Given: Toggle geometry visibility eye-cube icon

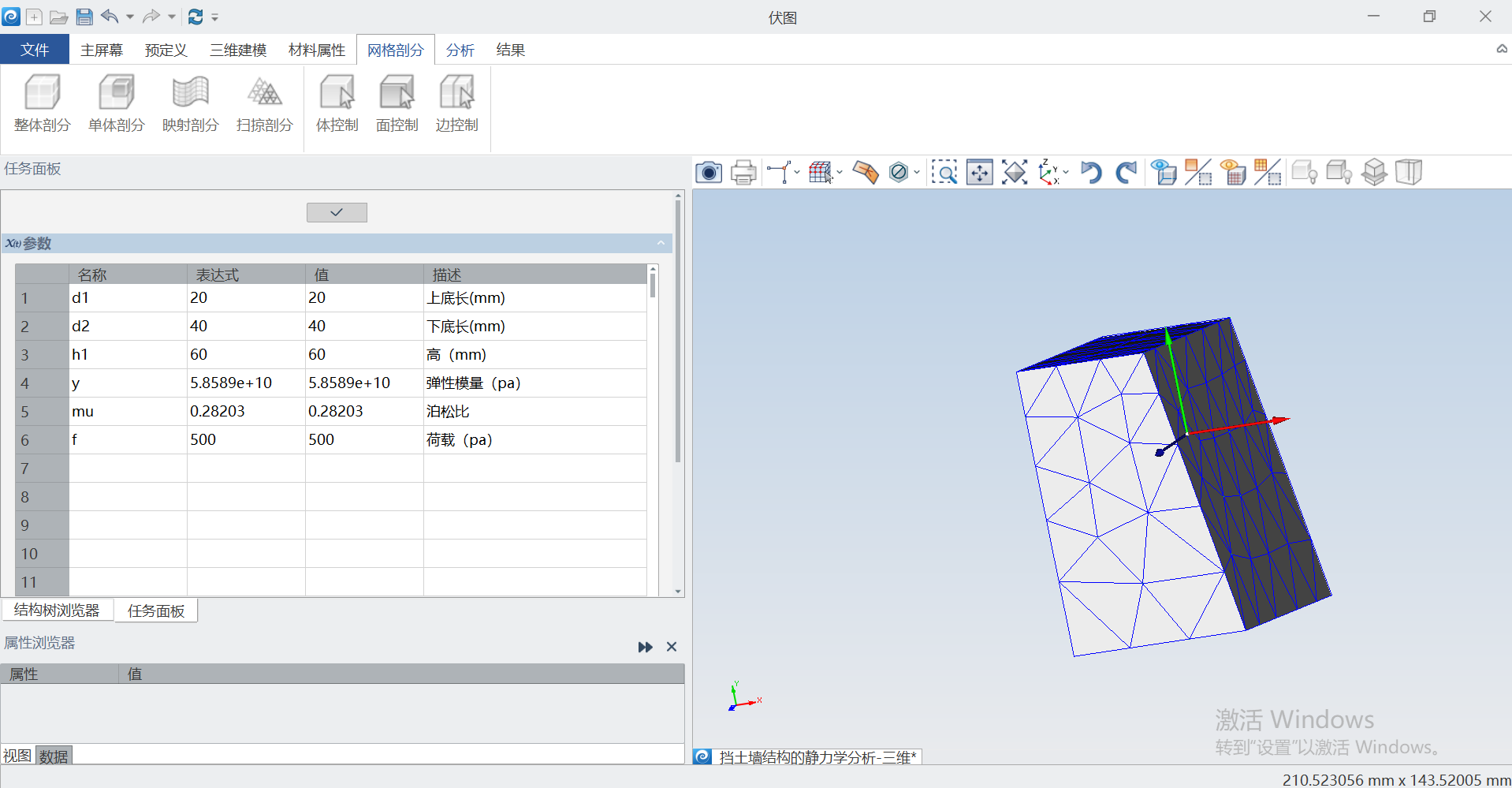Looking at the screenshot, I should point(1164,172).
